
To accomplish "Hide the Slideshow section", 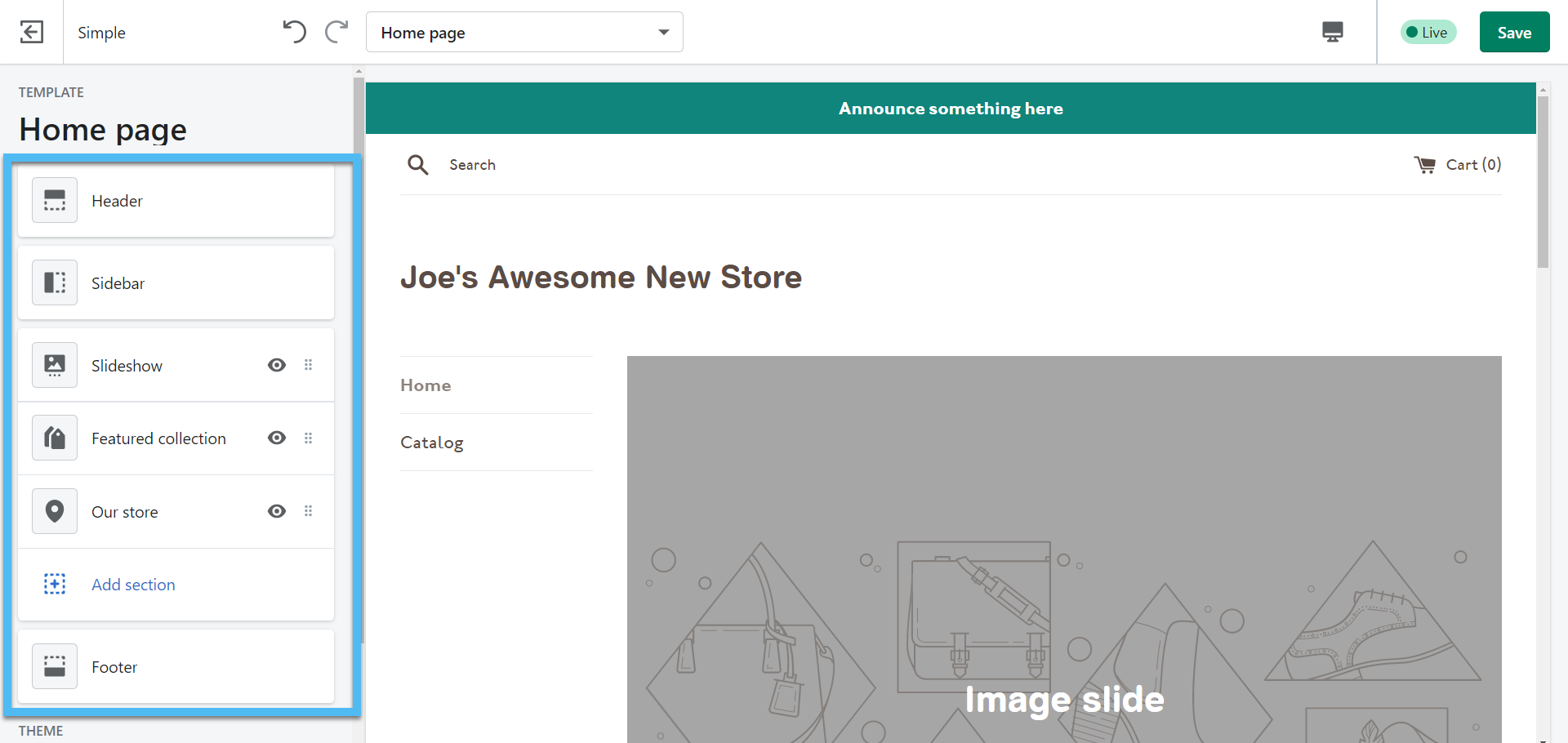I will [277, 365].
